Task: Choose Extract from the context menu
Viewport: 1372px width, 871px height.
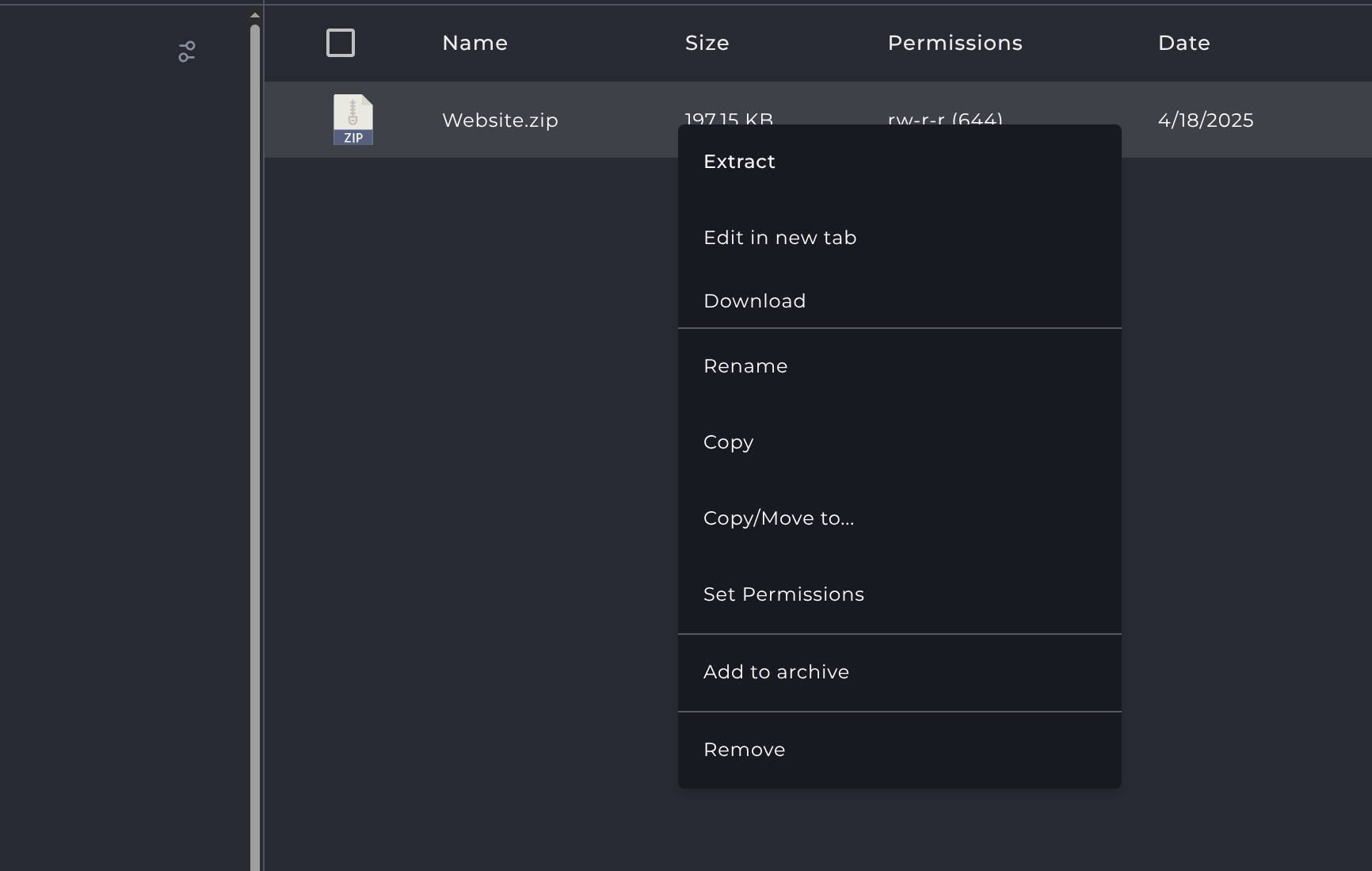Action: (739, 162)
